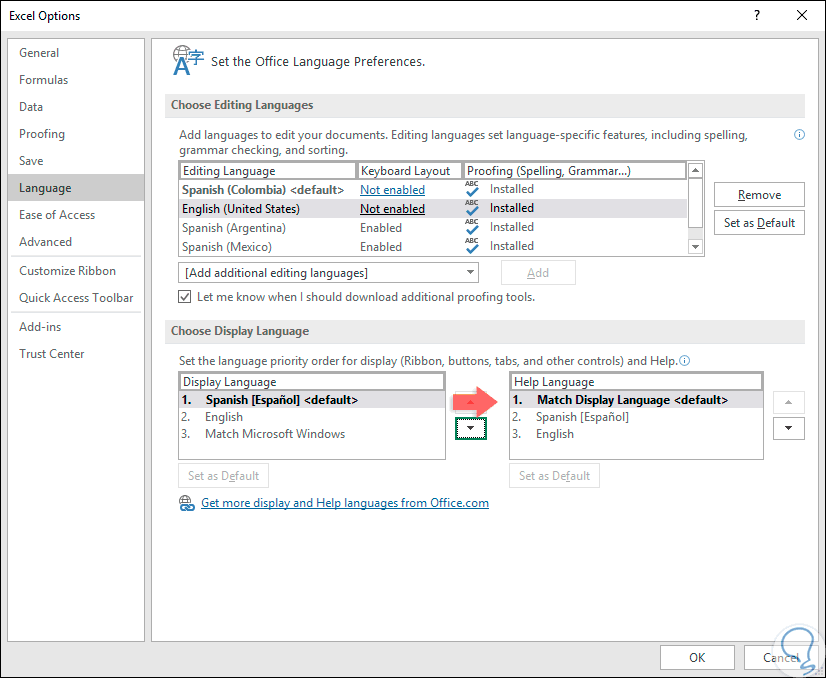Select Match Microsoft Windows display language
The height and width of the screenshot is (678, 826).
tap(312, 434)
